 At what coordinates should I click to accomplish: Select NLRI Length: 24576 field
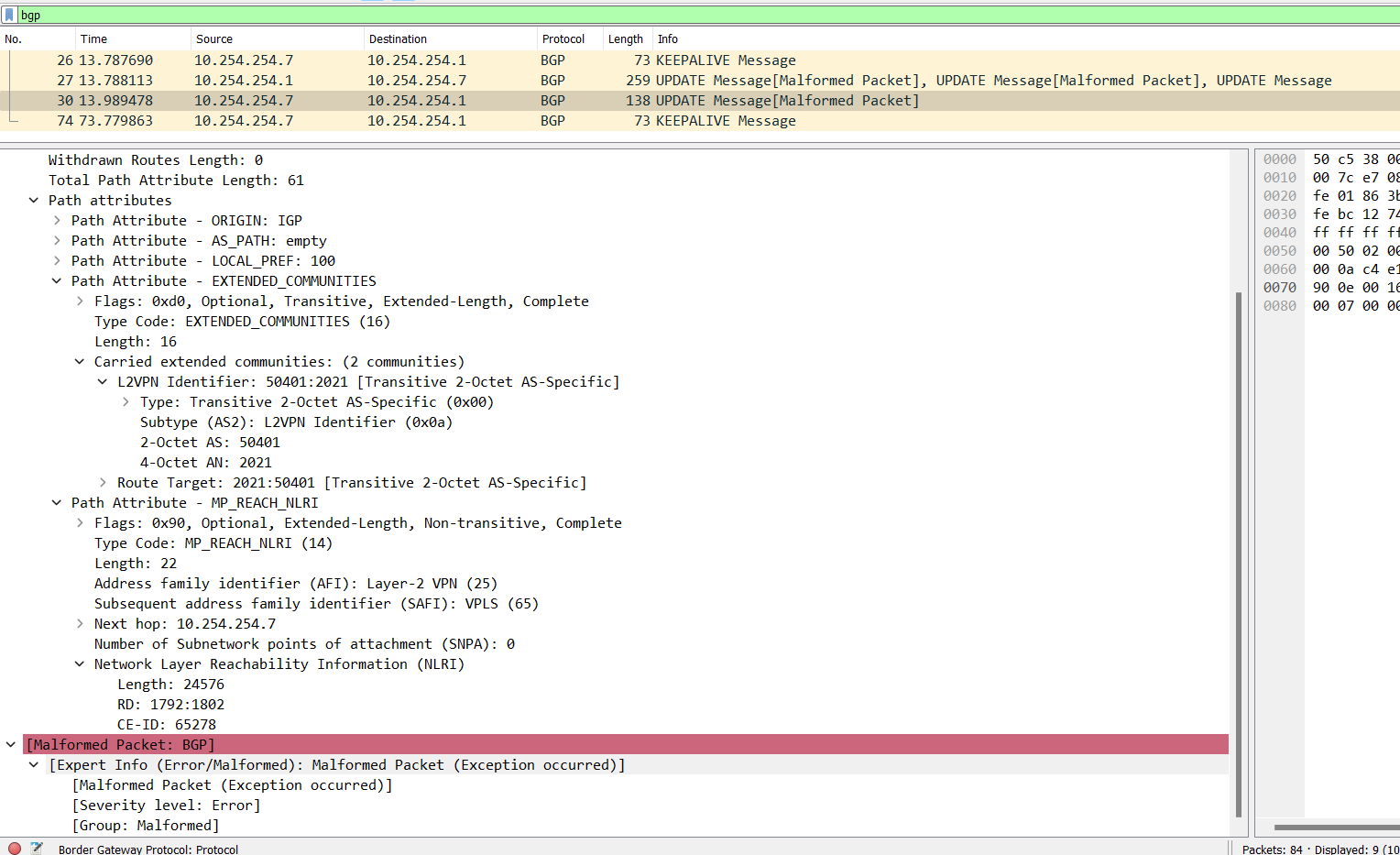[x=170, y=685]
